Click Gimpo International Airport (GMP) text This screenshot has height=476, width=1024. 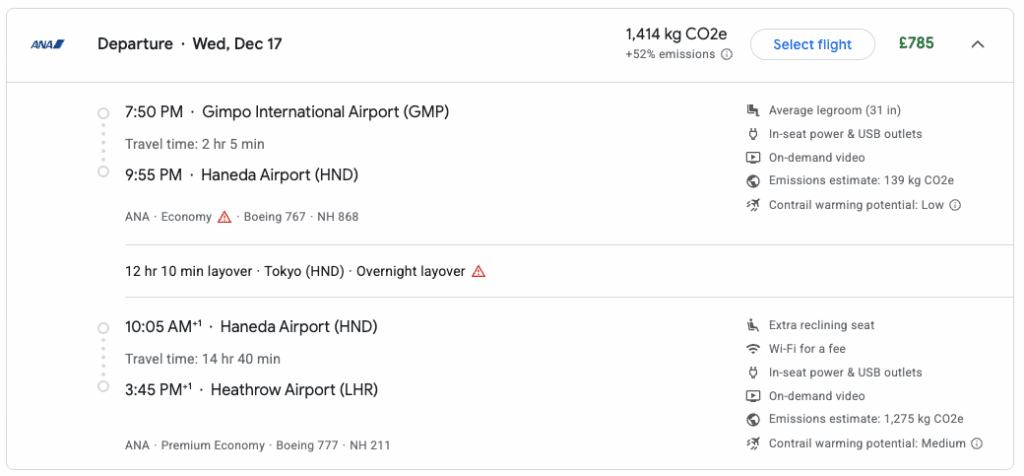[x=325, y=112]
